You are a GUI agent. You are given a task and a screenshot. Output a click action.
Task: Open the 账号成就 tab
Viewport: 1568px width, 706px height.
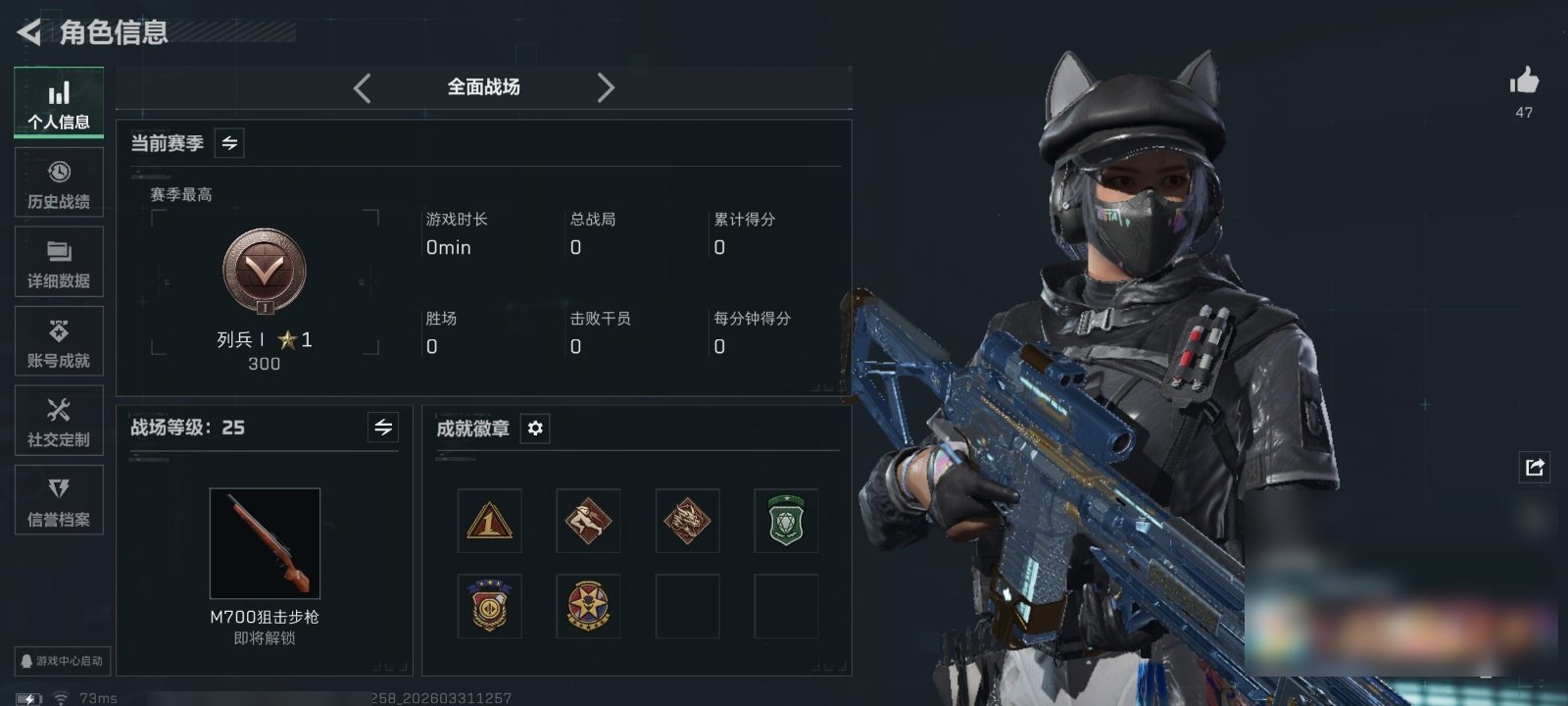click(x=59, y=342)
